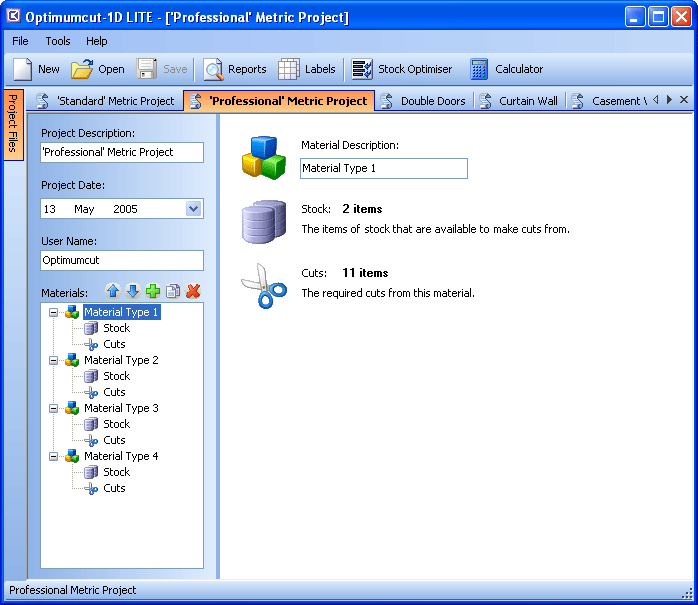Open the Calculator tool icon
This screenshot has width=698, height=605.
point(479,69)
